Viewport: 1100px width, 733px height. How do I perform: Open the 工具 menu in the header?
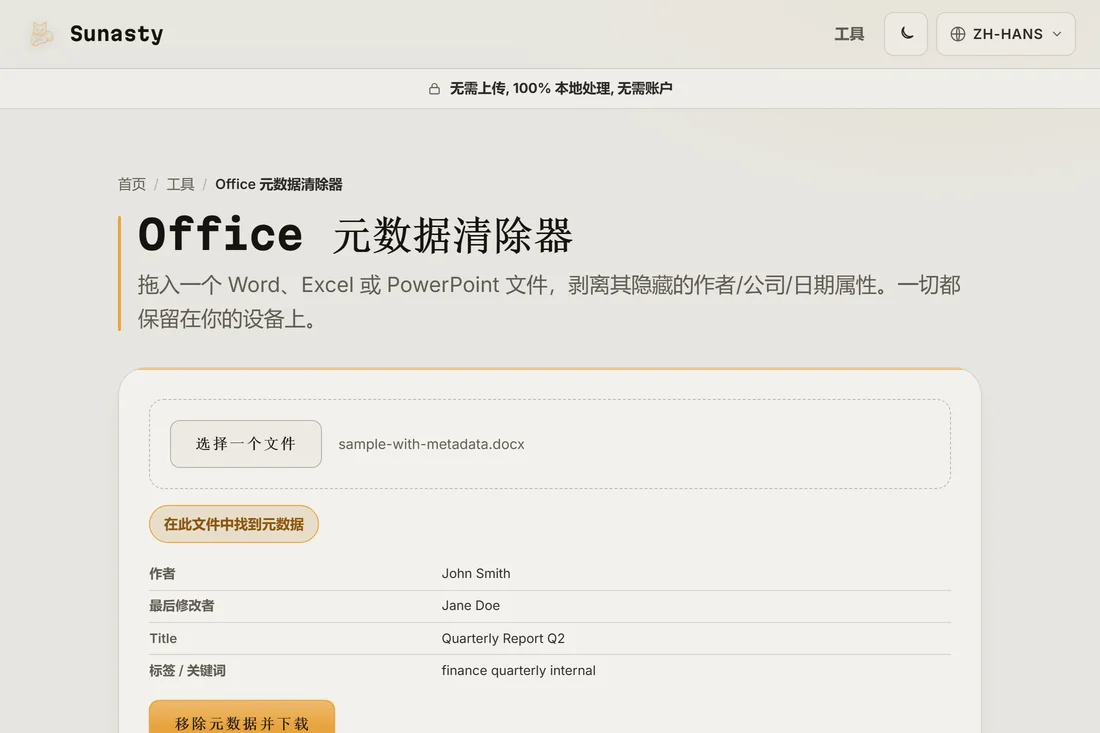tap(849, 34)
